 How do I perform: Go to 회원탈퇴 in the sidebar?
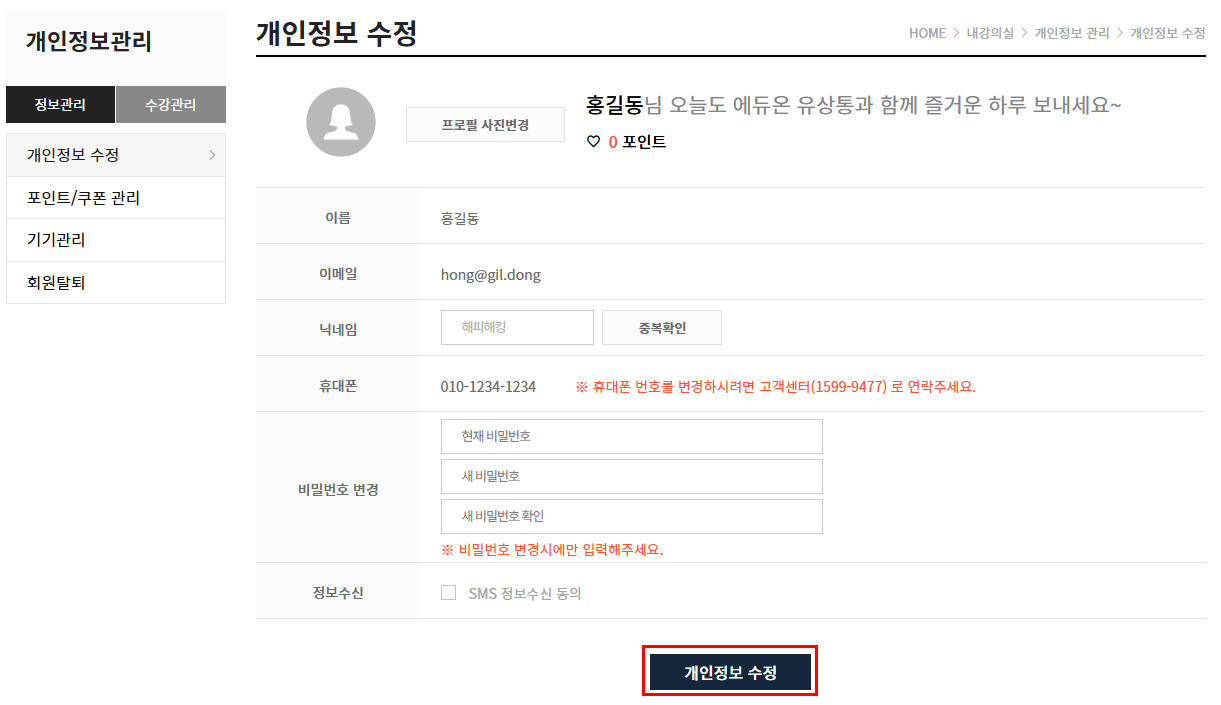[x=56, y=283]
